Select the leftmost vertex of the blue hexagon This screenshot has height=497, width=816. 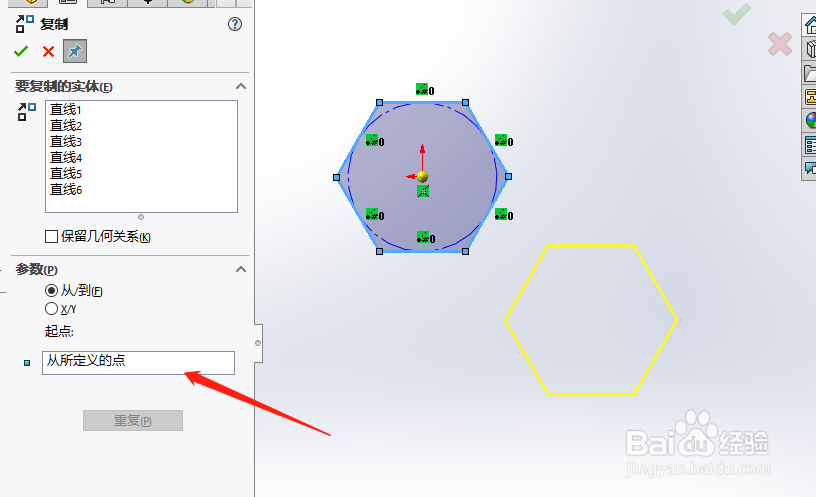point(337,177)
